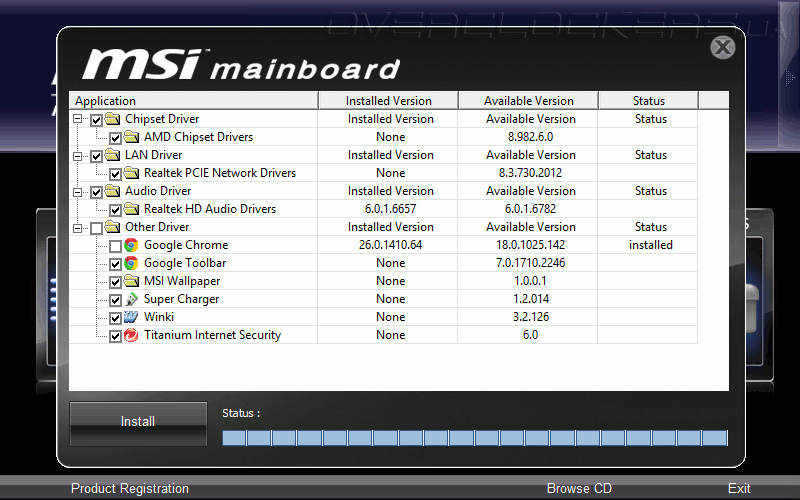The width and height of the screenshot is (800, 500).
Task: Click the Google Chrome icon
Action: (x=131, y=245)
